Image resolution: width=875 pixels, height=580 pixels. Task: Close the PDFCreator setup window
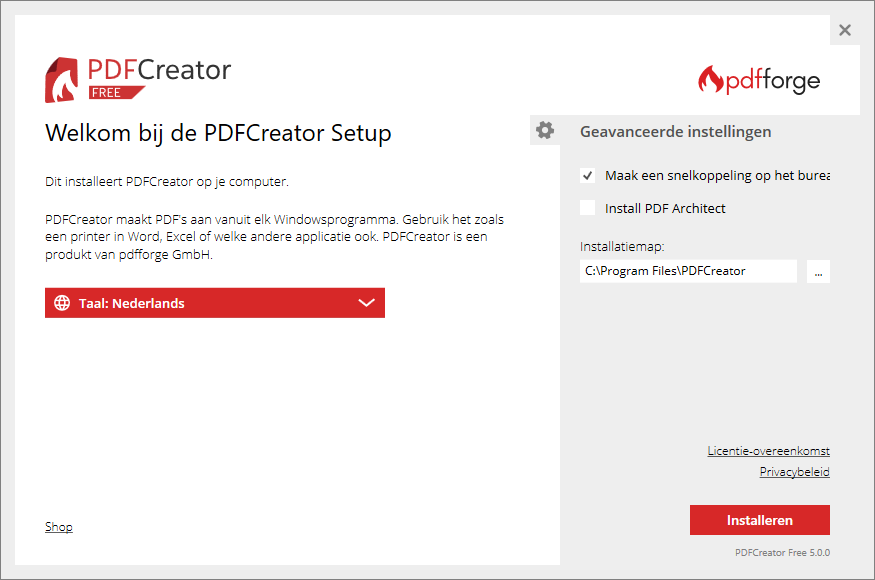coord(845,30)
